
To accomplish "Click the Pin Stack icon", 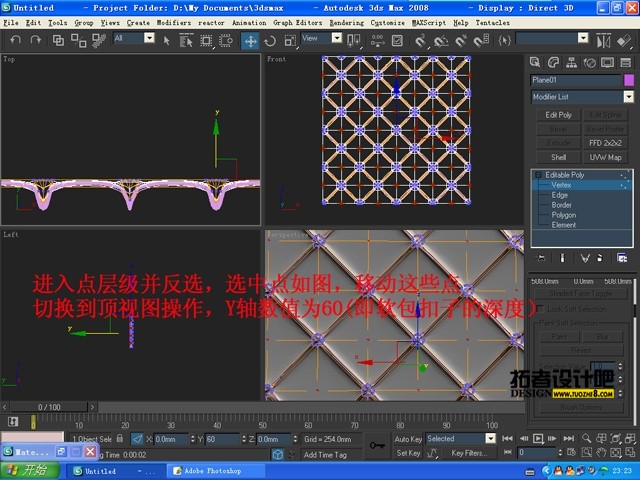I will (x=541, y=258).
